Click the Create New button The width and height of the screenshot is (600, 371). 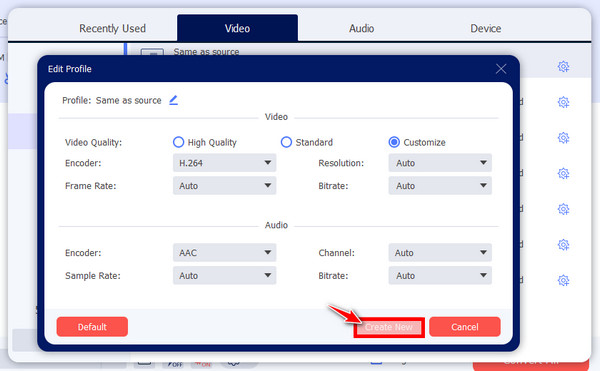click(389, 327)
